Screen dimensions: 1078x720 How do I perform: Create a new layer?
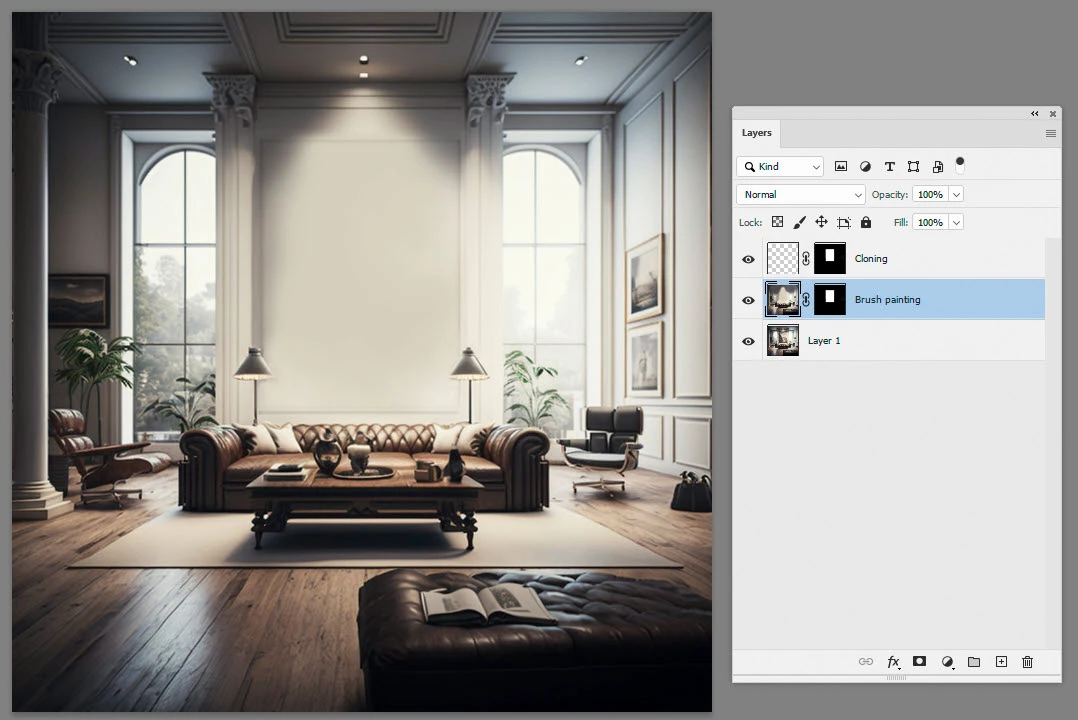[1001, 662]
